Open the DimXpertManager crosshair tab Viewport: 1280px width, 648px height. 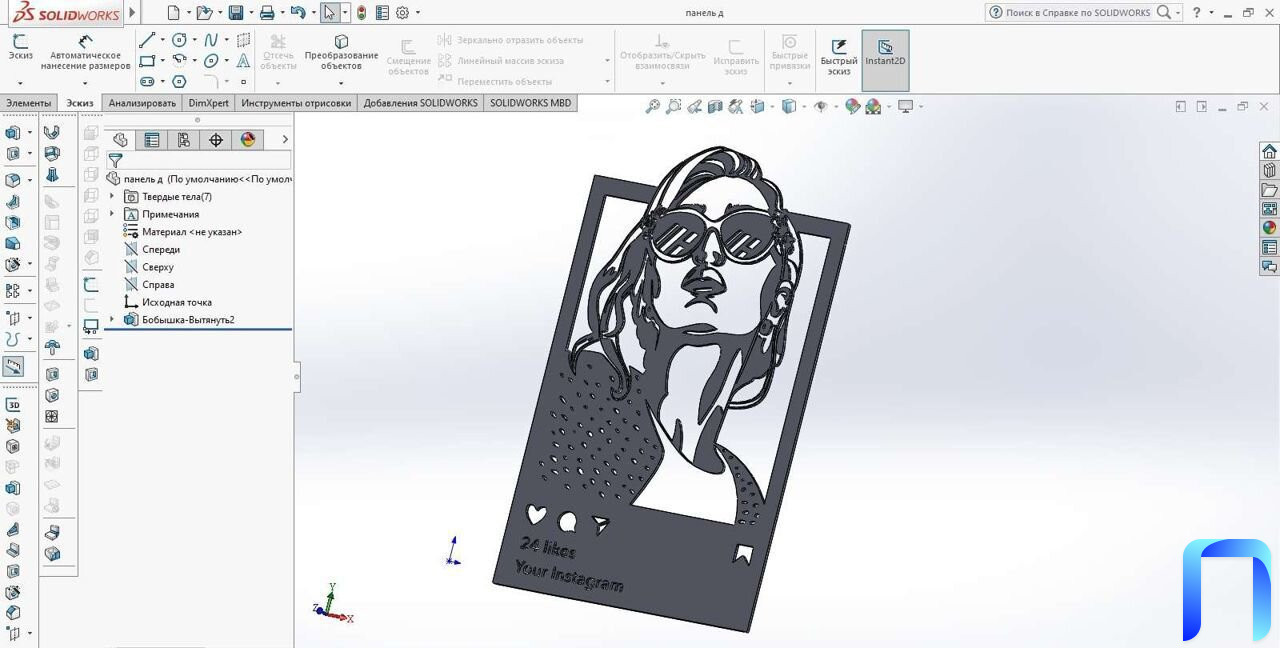[x=216, y=140]
